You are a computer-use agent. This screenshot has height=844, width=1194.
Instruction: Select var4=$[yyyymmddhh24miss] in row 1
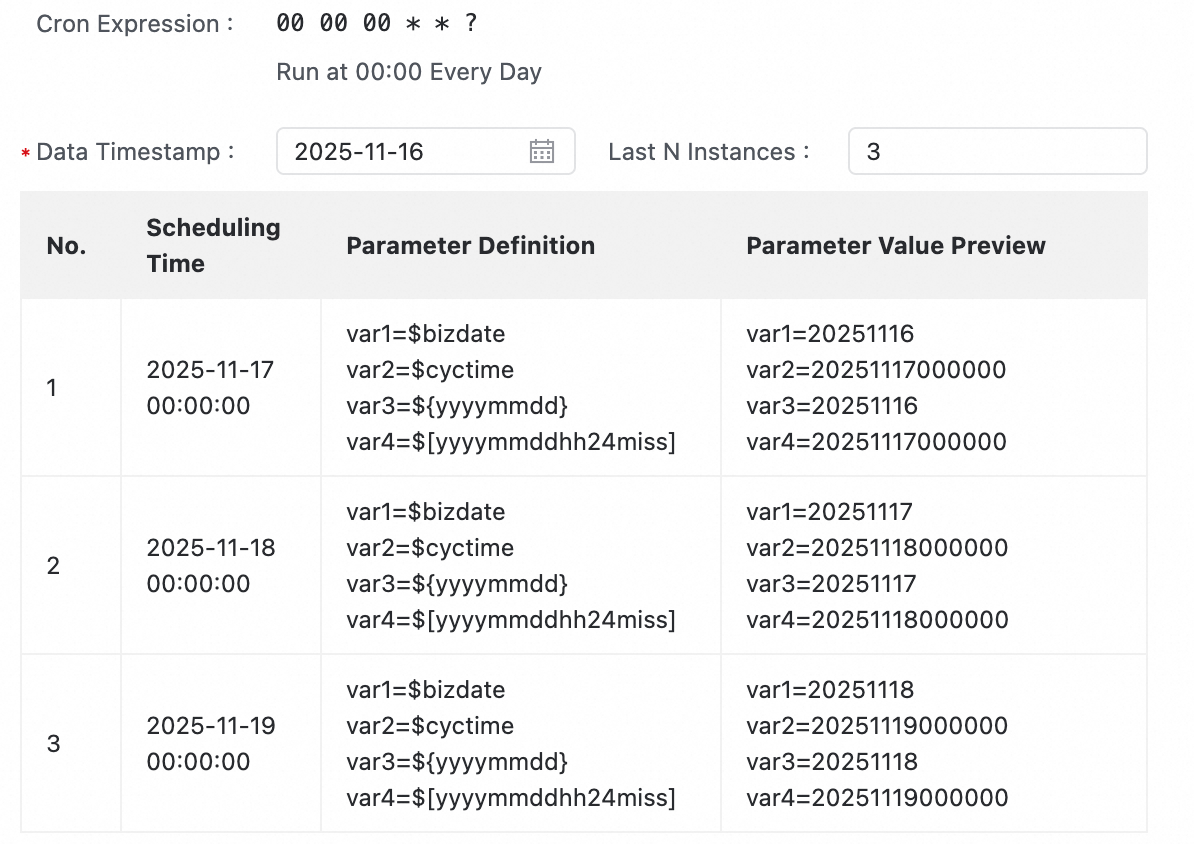click(511, 442)
